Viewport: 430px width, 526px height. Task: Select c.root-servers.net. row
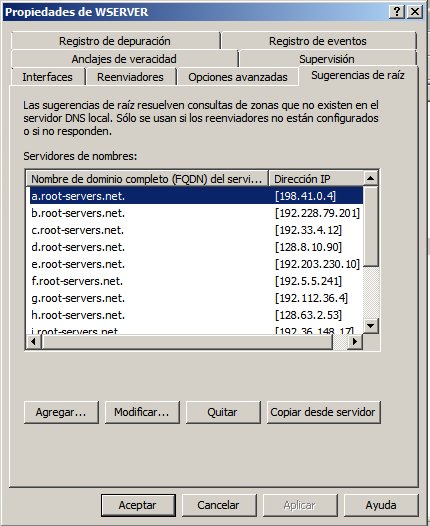click(196, 230)
